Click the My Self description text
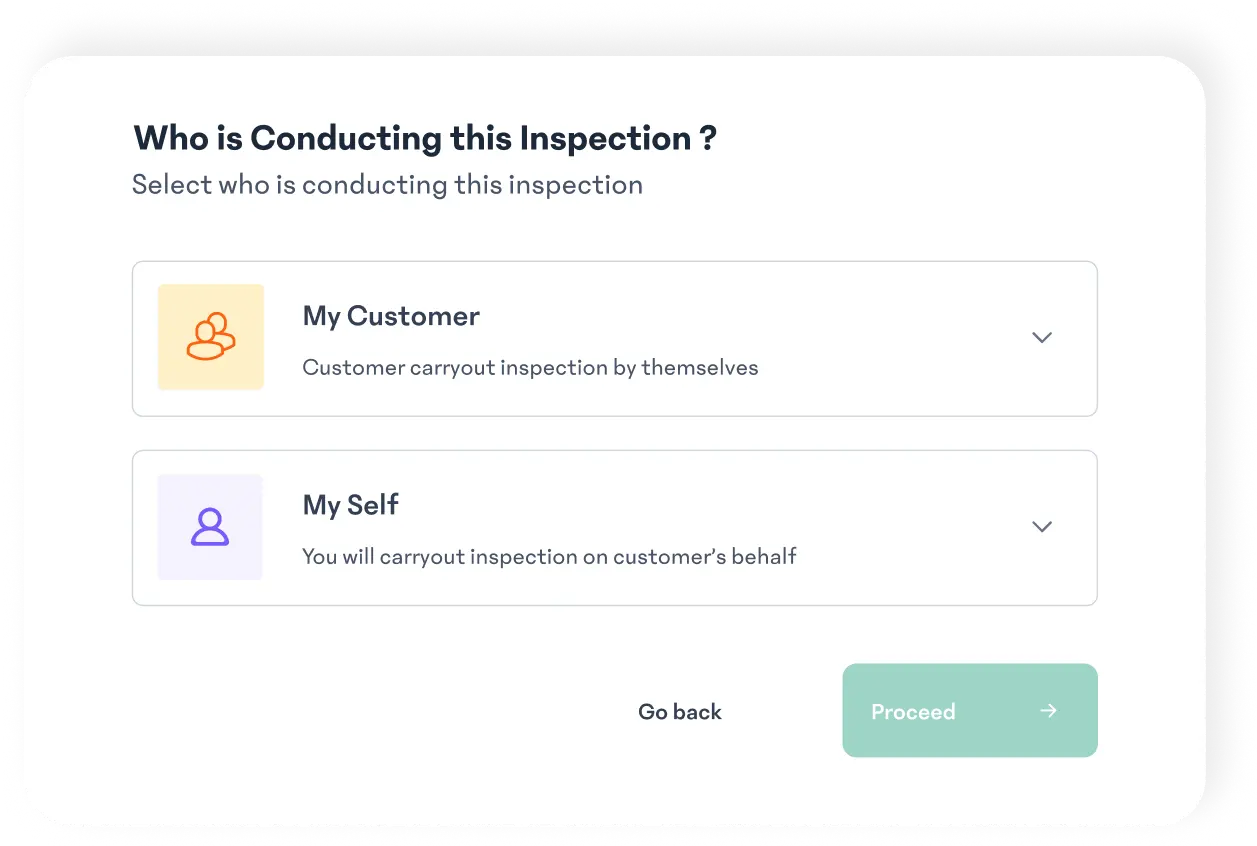1257x846 pixels. click(549, 556)
